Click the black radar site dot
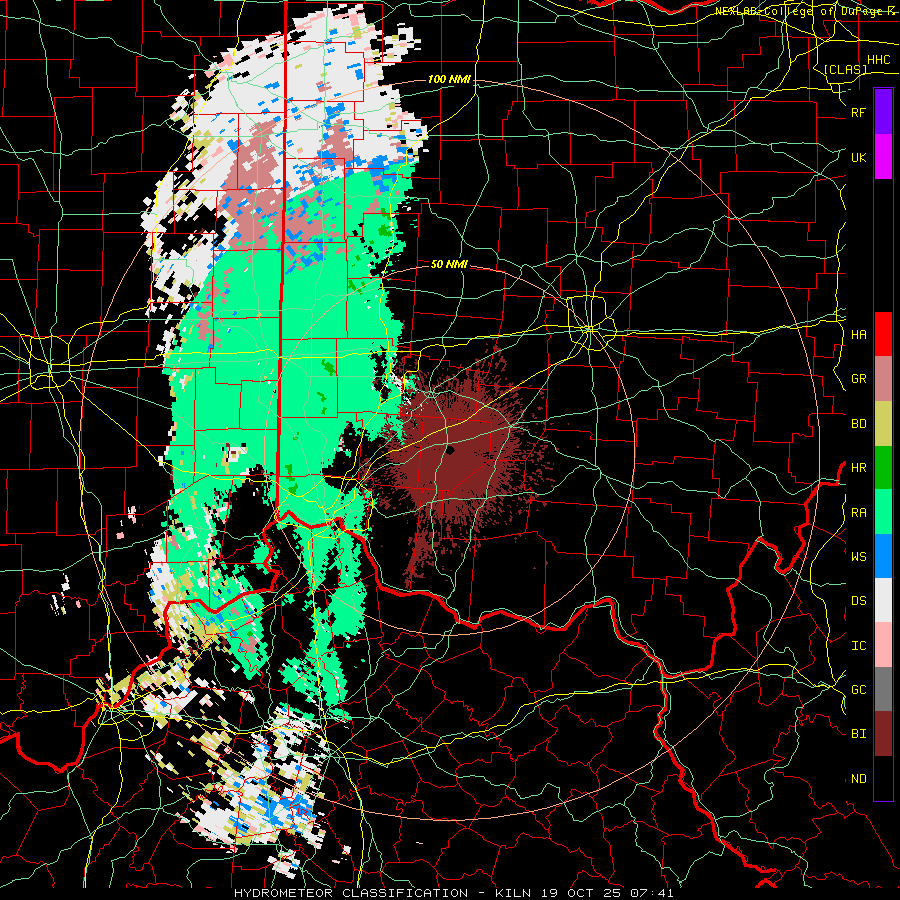The height and width of the screenshot is (900, 900). pyautogui.click(x=450, y=451)
